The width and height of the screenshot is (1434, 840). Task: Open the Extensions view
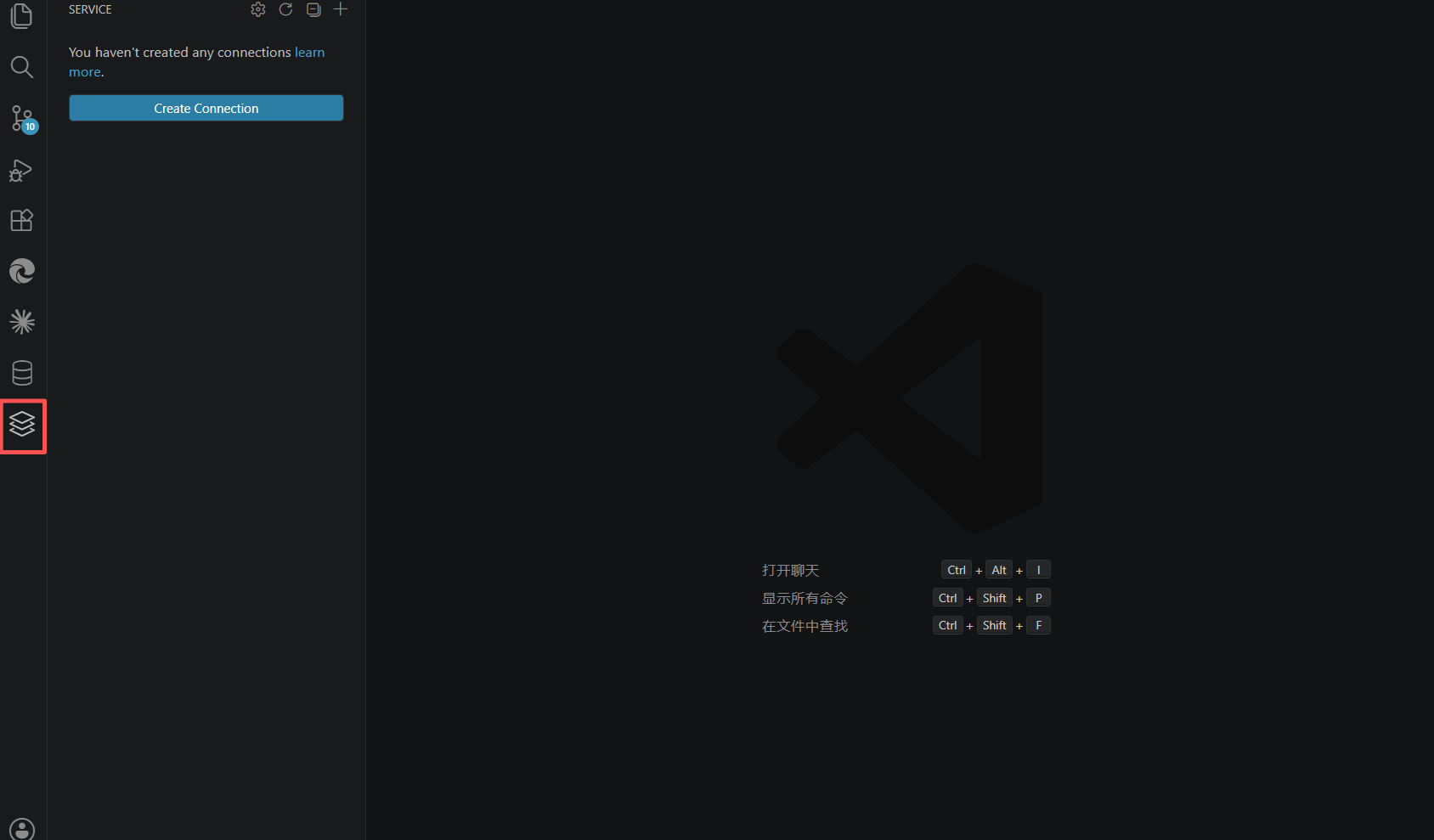pos(22,220)
